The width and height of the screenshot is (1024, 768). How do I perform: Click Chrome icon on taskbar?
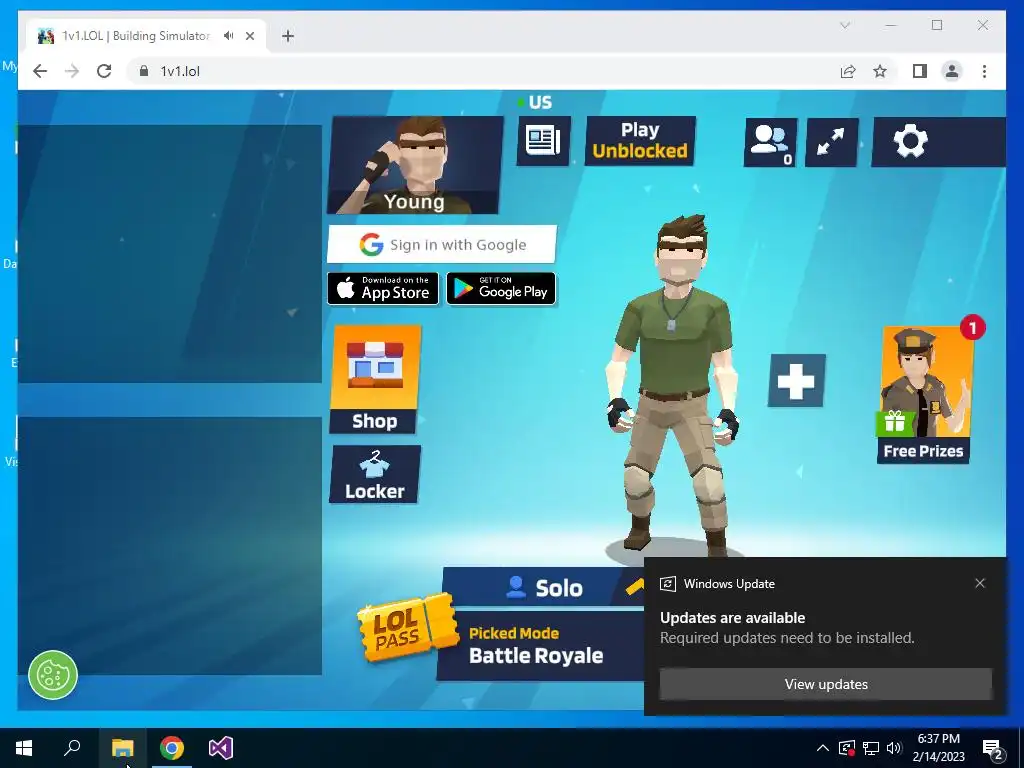(172, 748)
